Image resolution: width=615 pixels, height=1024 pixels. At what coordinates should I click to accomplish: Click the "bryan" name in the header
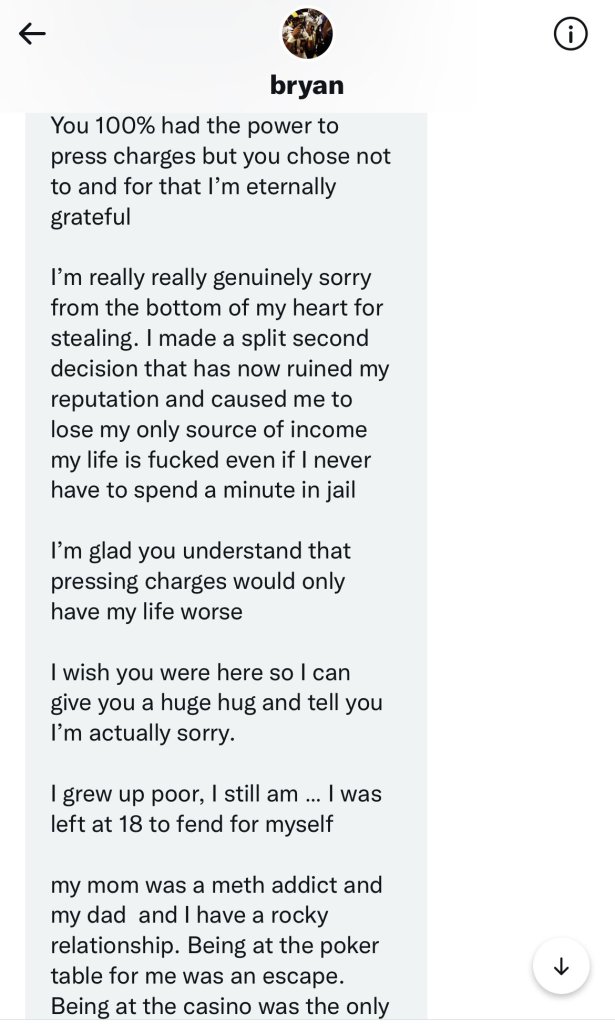coord(307,86)
